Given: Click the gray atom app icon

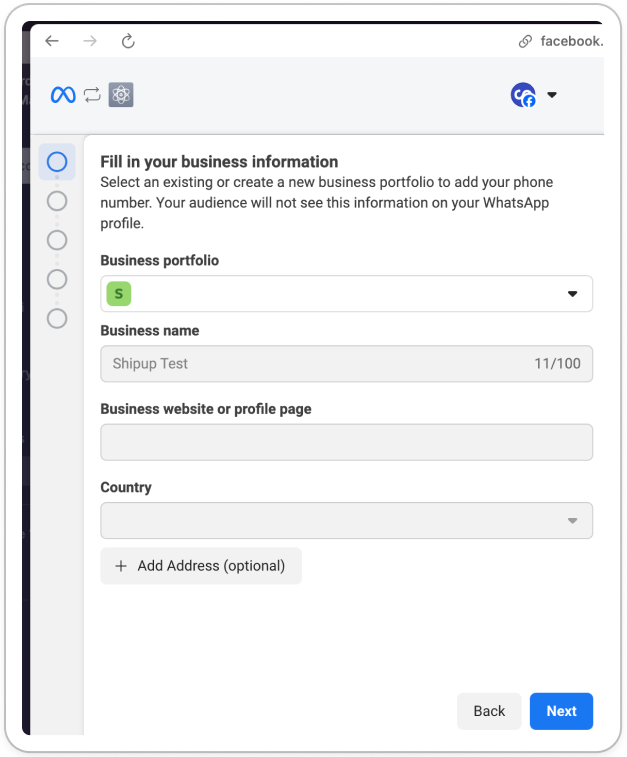Looking at the screenshot, I should 121,95.
